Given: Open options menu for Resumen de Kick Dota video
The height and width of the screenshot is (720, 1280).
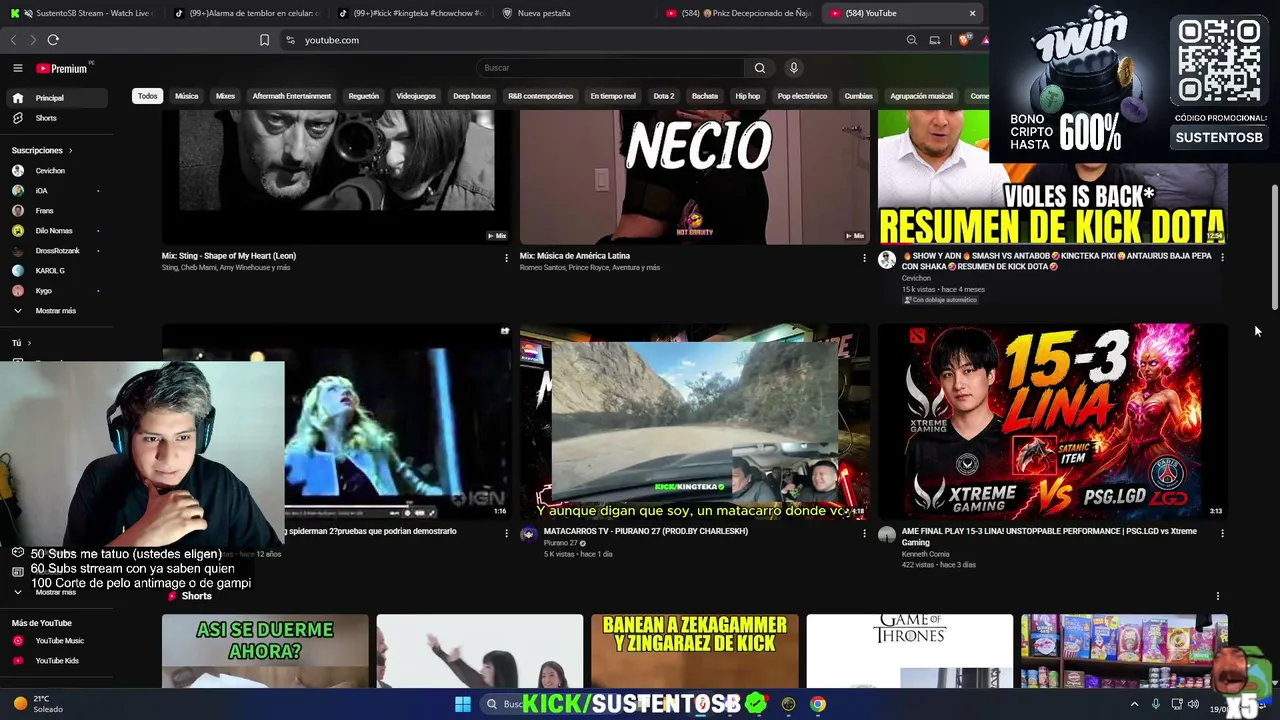Looking at the screenshot, I should point(1222,257).
